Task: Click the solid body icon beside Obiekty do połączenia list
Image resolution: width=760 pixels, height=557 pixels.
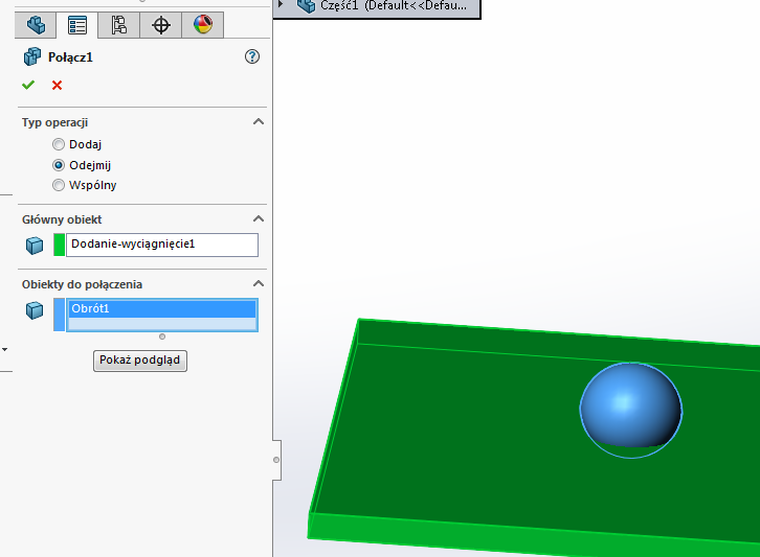Action: tap(34, 310)
